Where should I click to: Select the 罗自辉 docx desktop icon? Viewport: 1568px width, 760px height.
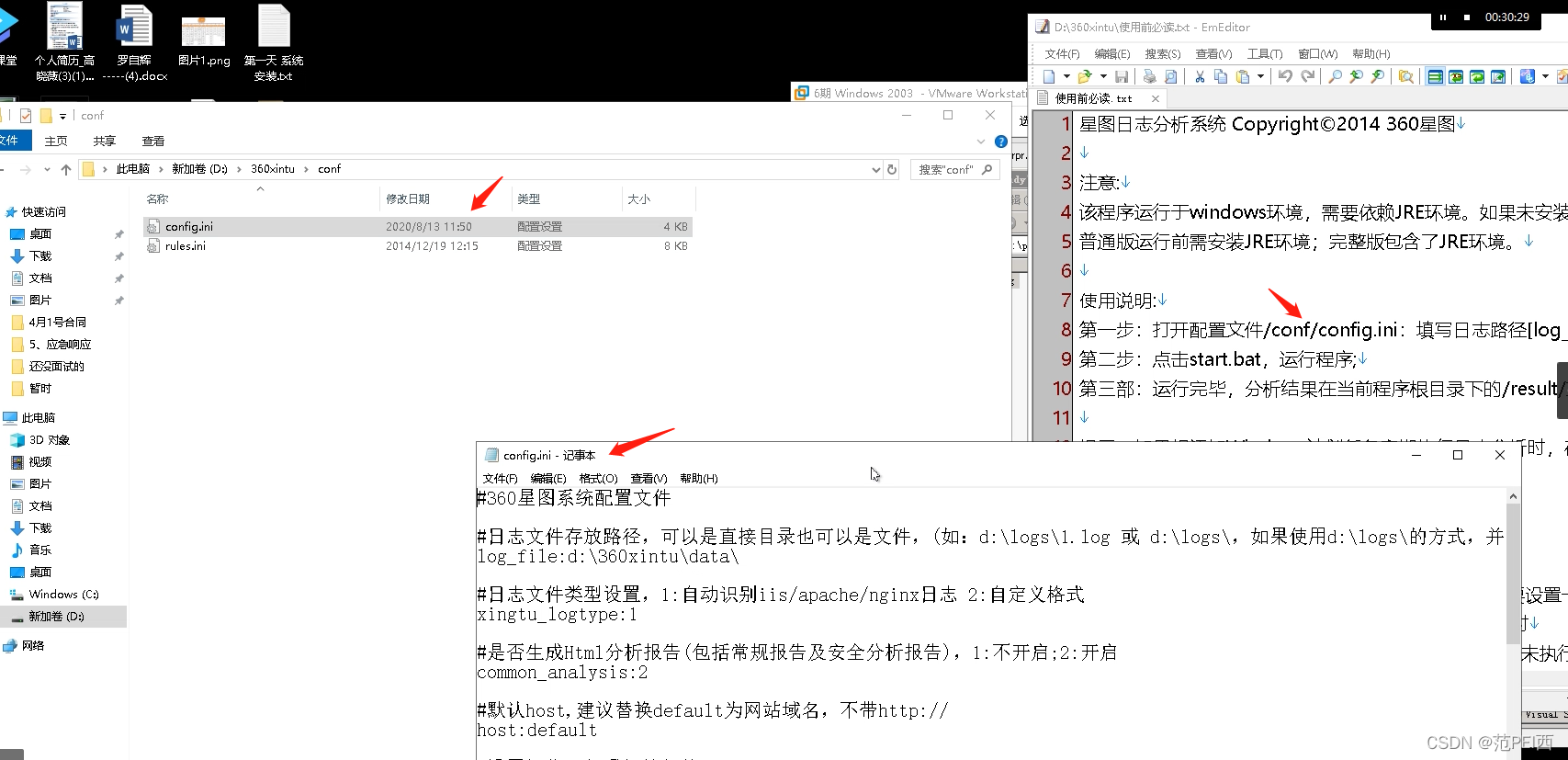(x=134, y=43)
